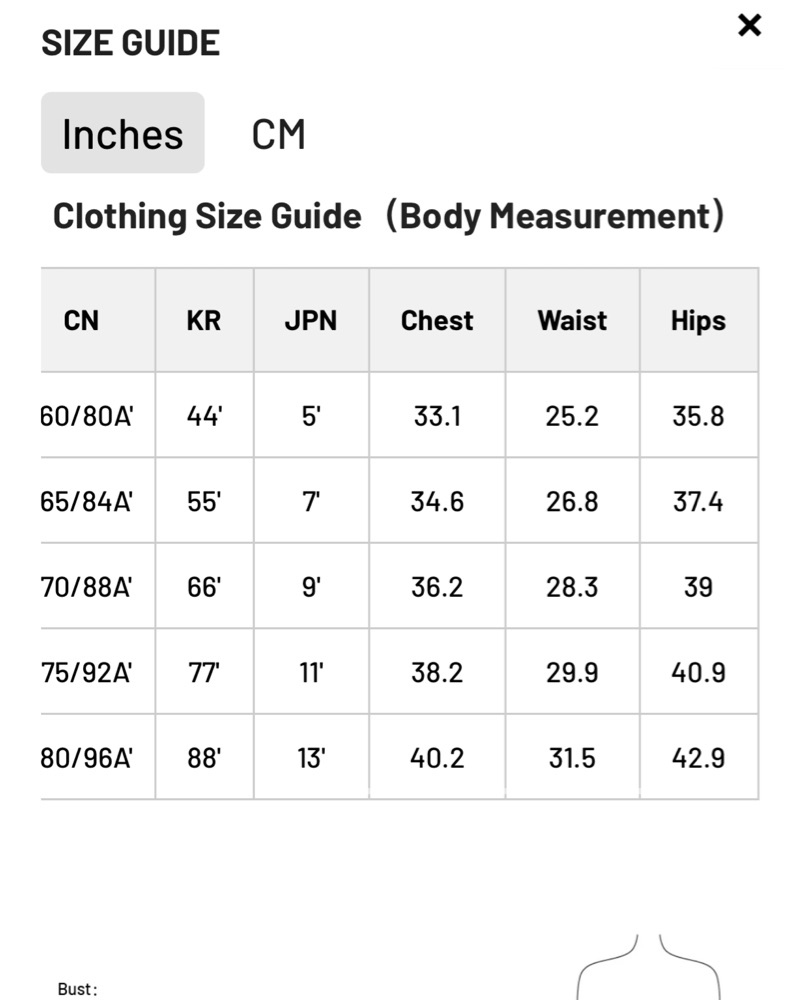Click the body outline illustration
801x1000 pixels.
pos(648,967)
